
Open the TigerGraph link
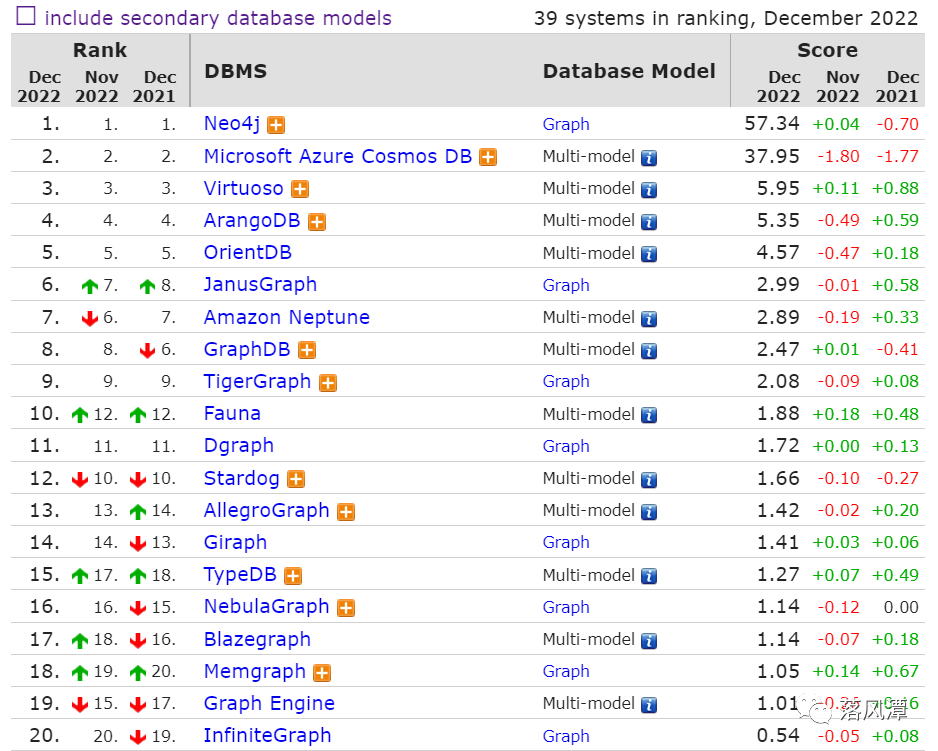(x=257, y=382)
